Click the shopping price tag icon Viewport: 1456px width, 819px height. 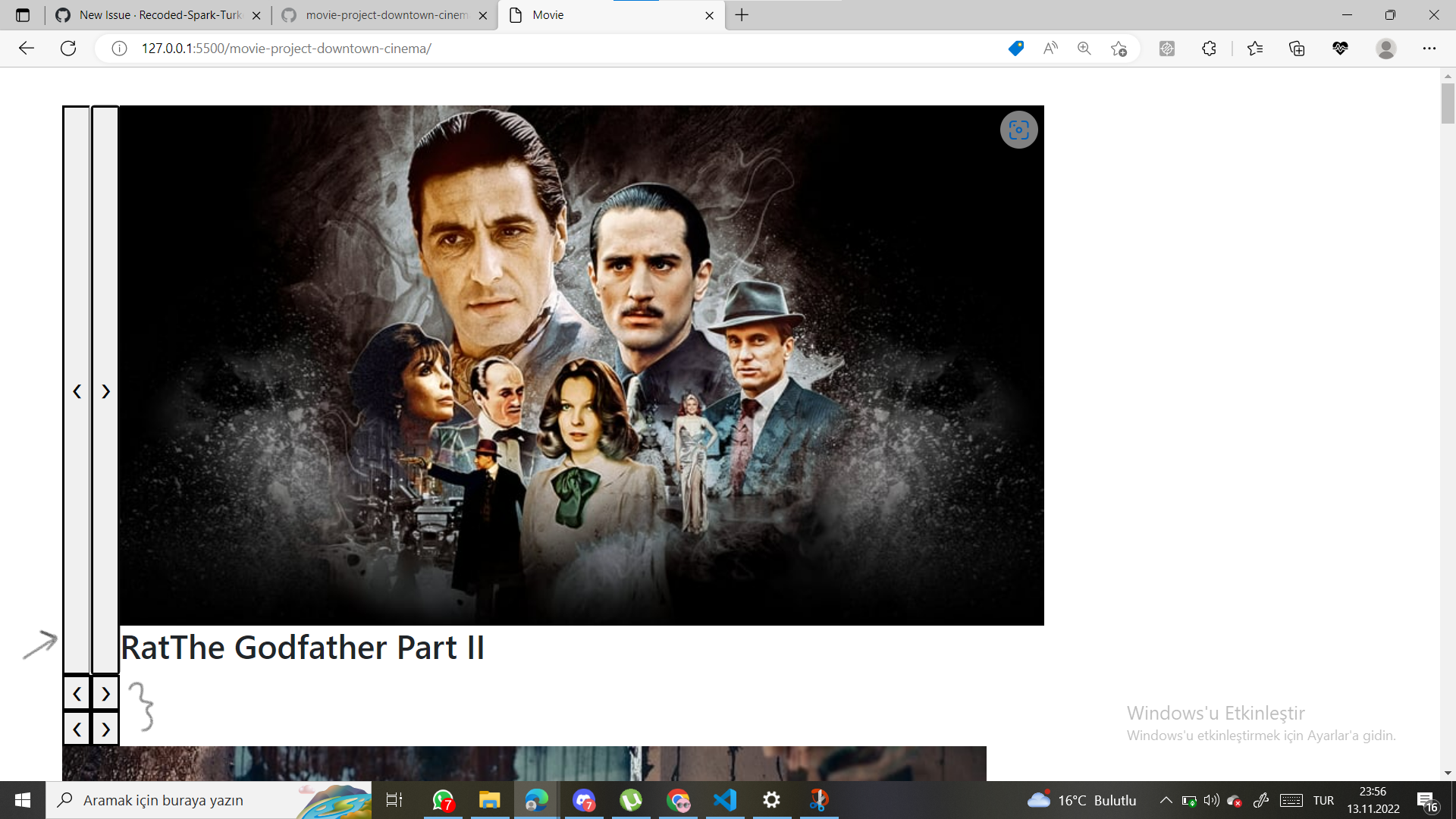tap(1016, 49)
